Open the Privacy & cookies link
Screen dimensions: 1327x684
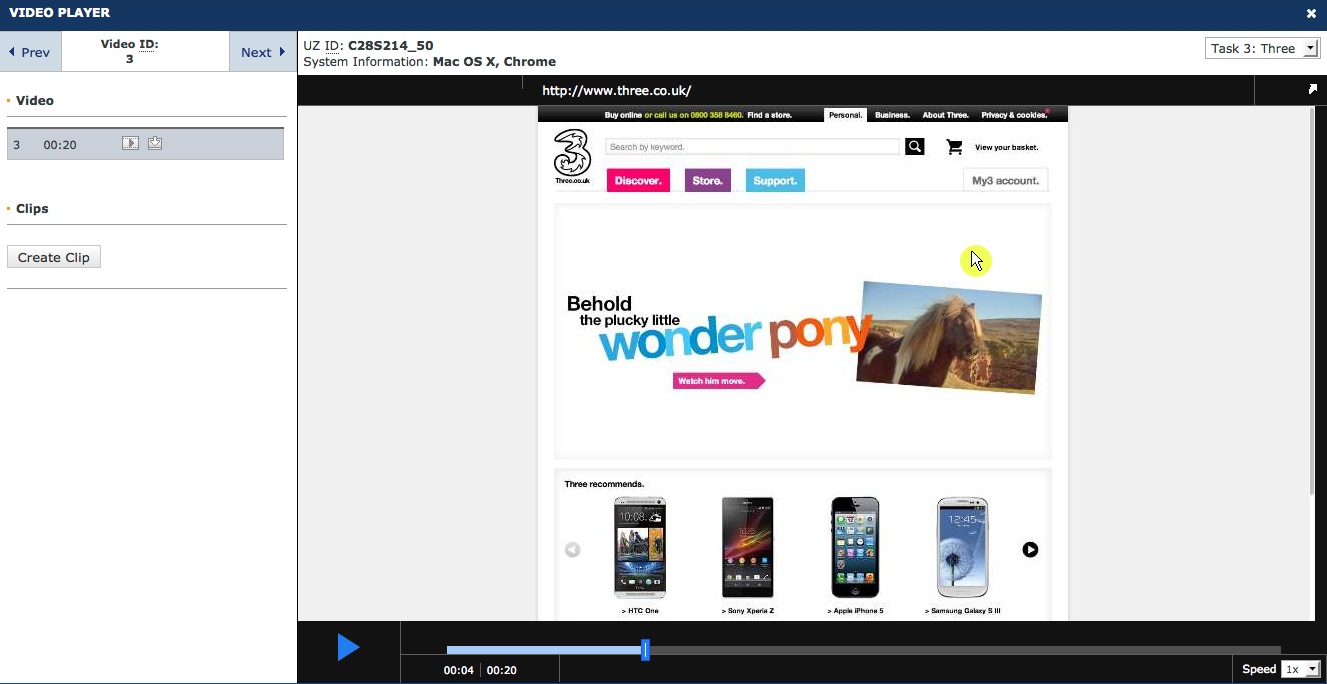pyautogui.click(x=1014, y=115)
